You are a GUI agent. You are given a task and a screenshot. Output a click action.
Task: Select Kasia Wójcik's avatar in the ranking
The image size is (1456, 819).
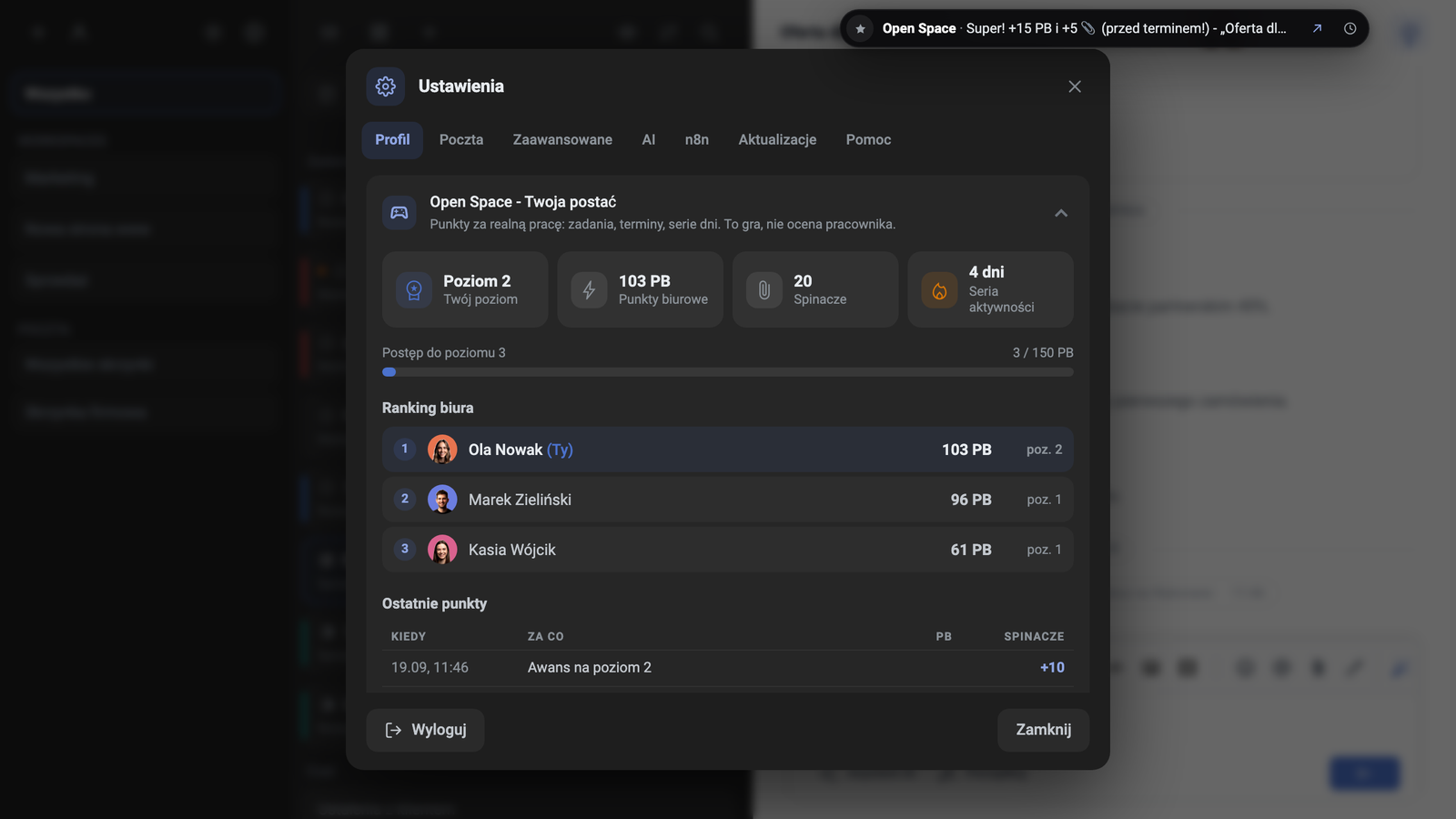click(442, 550)
